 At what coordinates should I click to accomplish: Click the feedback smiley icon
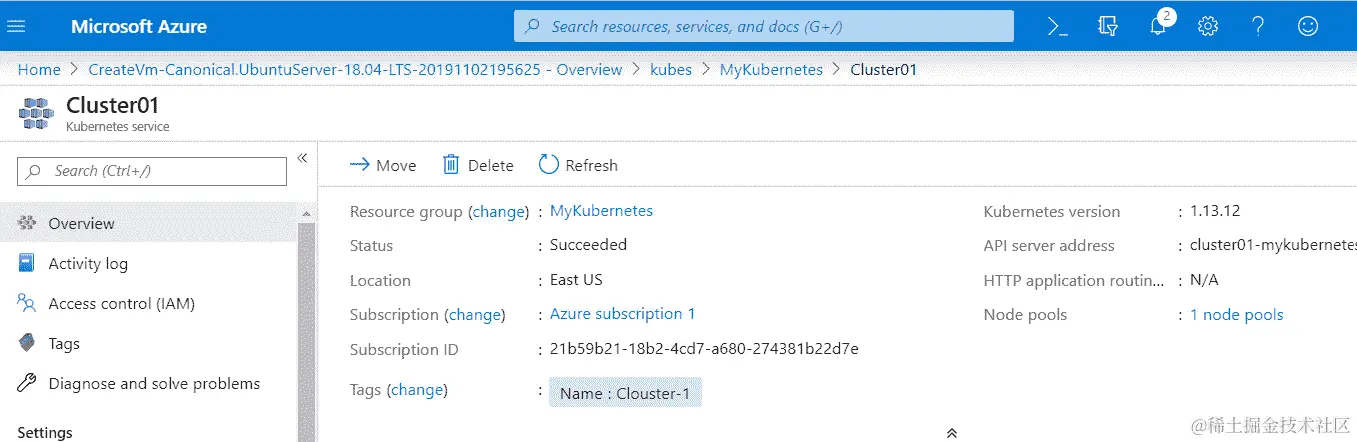(x=1308, y=27)
